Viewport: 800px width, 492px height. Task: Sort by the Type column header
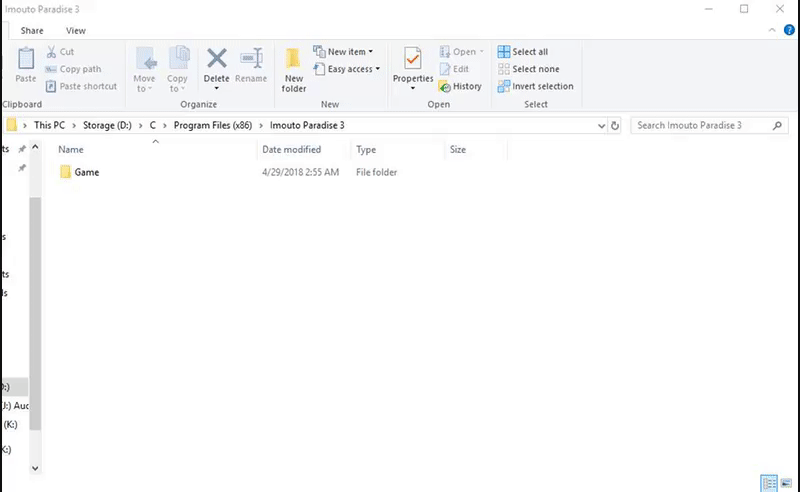[397, 150]
